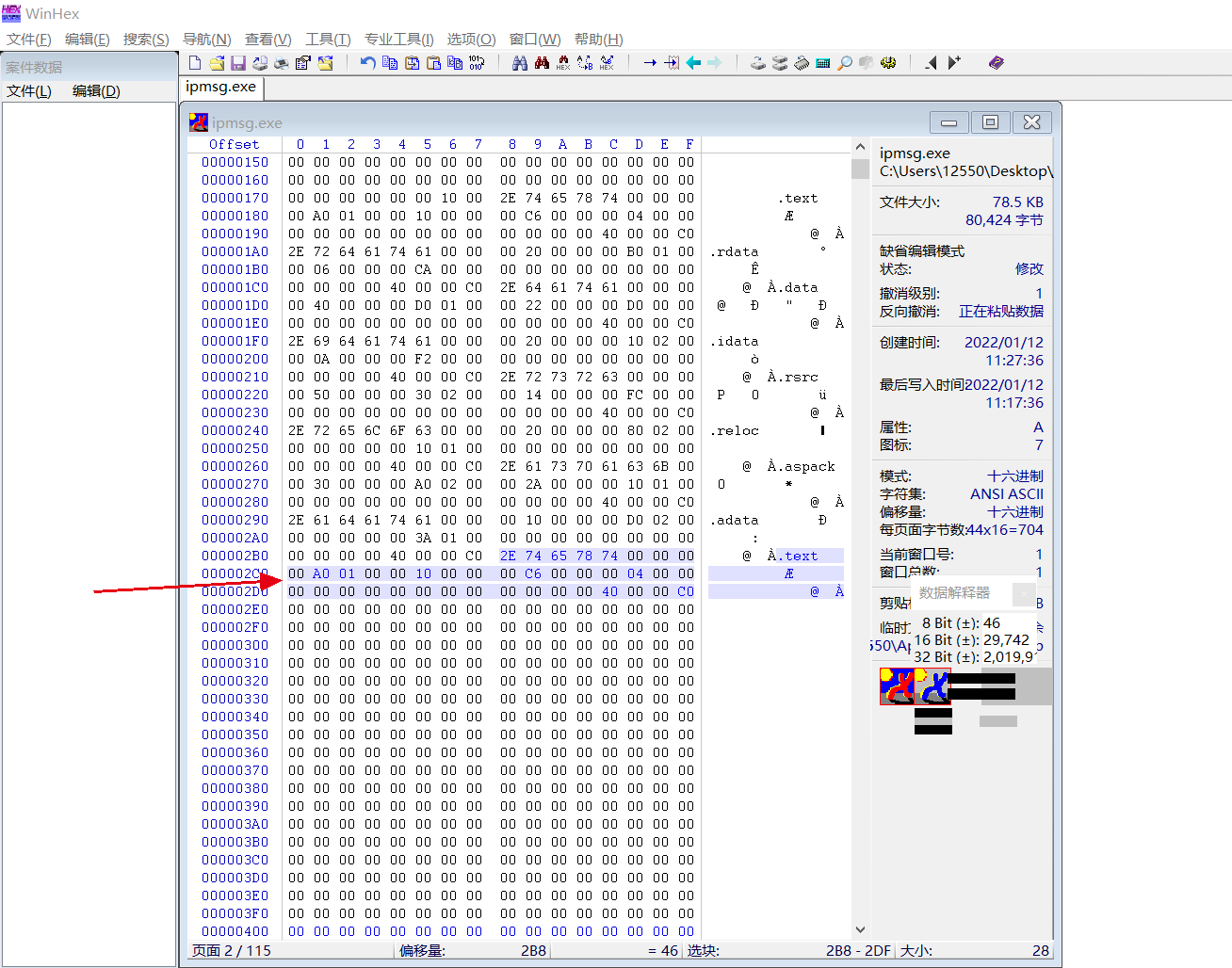This screenshot has height=968, width=1232.
Task: Open the 搜索(S) menu
Action: point(146,39)
